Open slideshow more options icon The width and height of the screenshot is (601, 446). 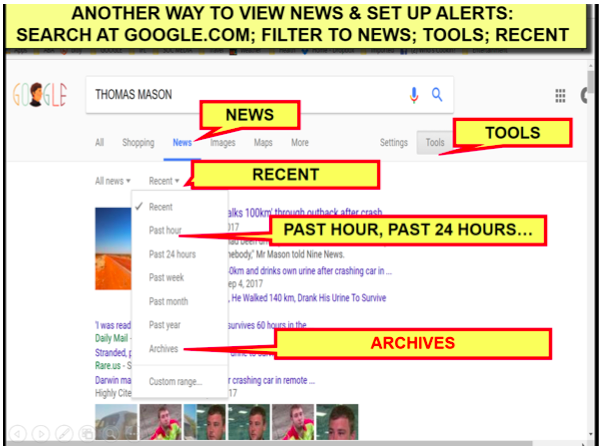pos(132,433)
